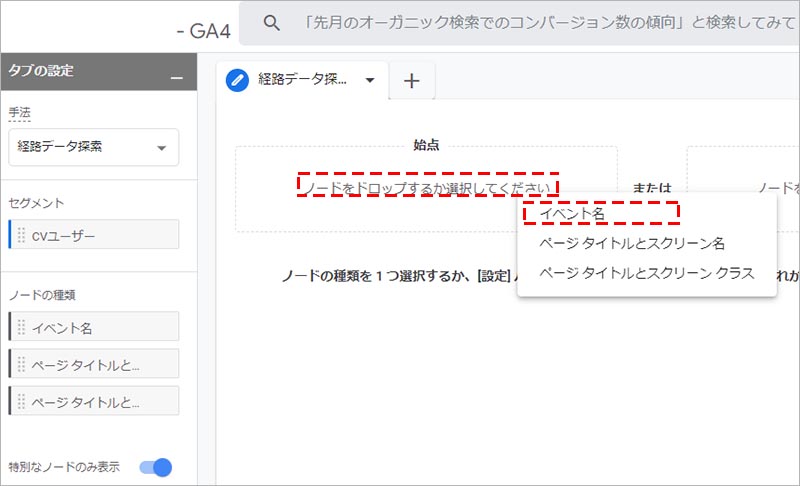Choose ページ タイトルとスクリーン名 menu option
The height and width of the screenshot is (486, 800).
631,243
